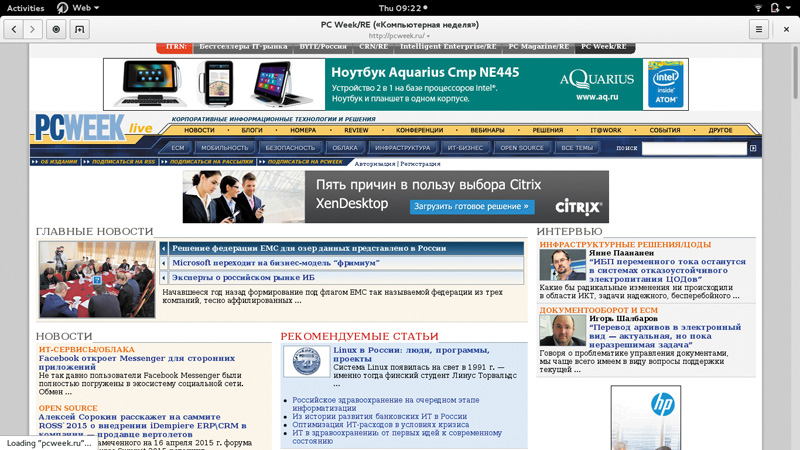Click ПОДПИСАТЬСЯ НА RSS link
The width and height of the screenshot is (800, 450).
pos(123,162)
